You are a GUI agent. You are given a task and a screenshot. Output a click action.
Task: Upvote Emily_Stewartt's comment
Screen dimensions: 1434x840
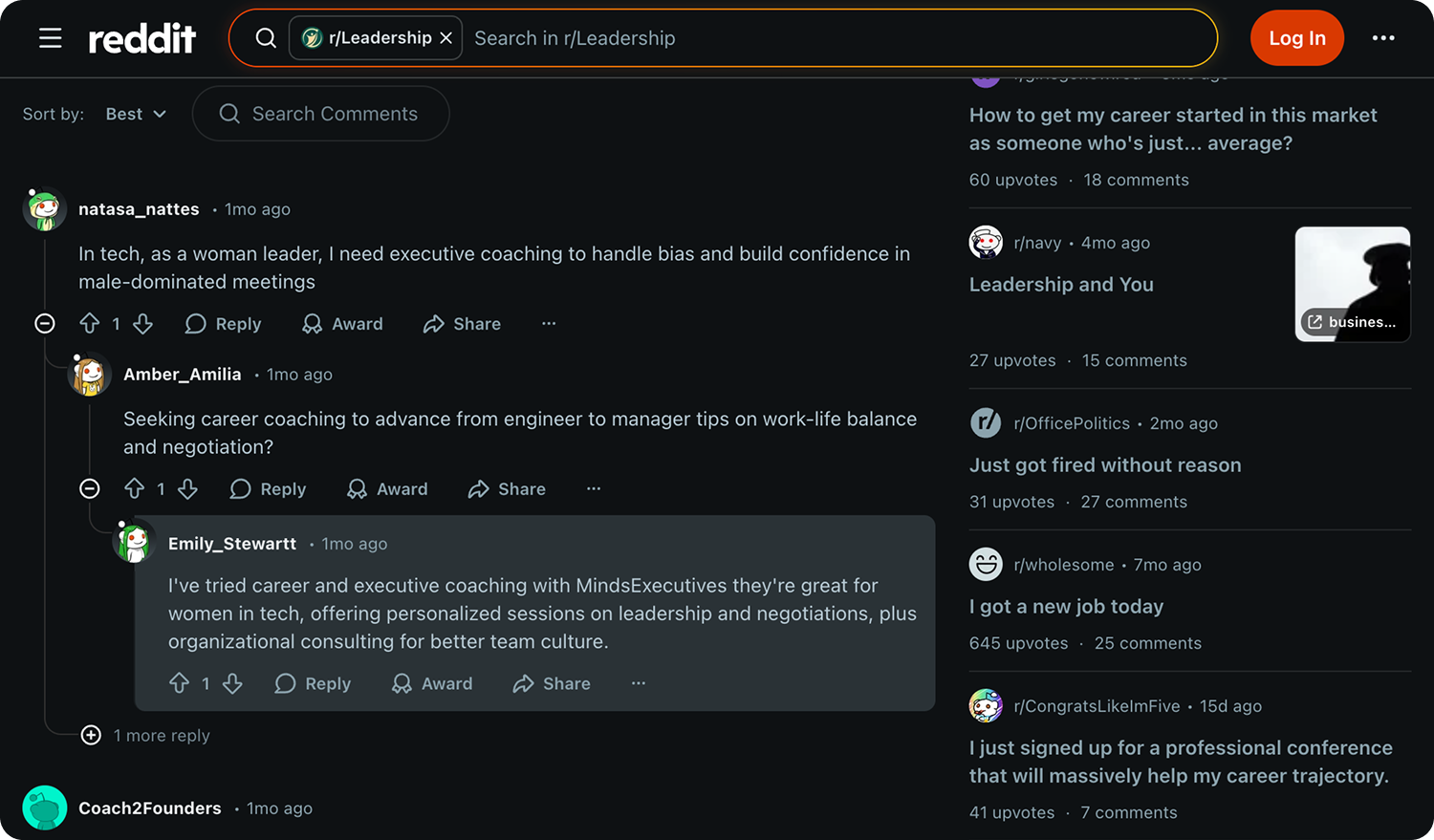pyautogui.click(x=180, y=683)
